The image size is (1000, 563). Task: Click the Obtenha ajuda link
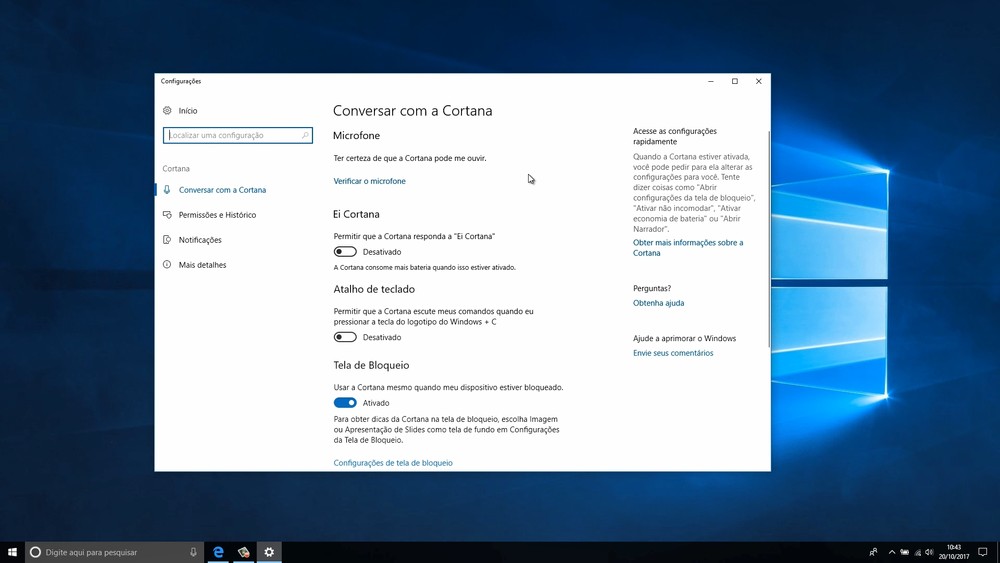pyautogui.click(x=658, y=303)
